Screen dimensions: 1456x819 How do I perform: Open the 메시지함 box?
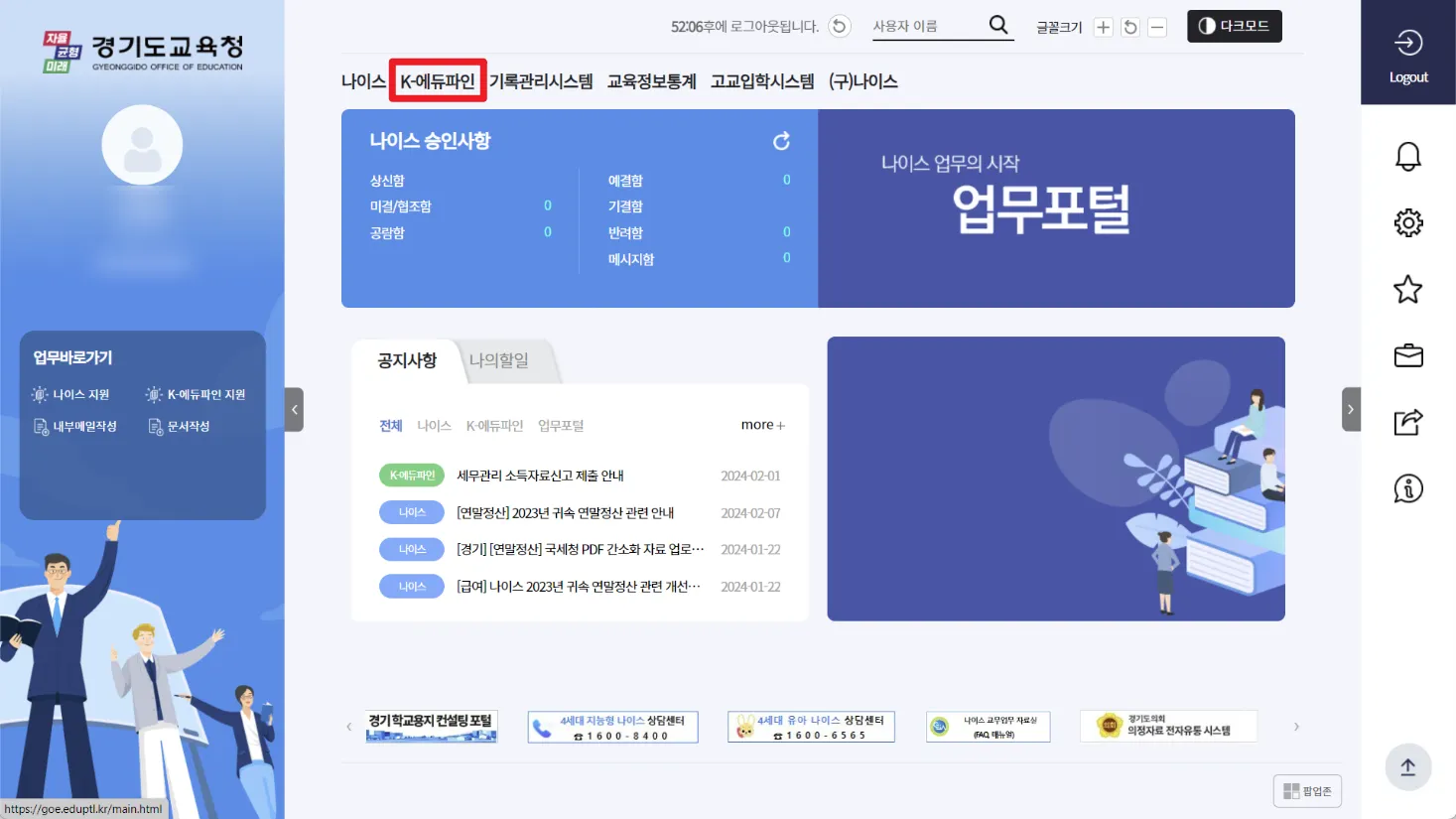point(631,259)
